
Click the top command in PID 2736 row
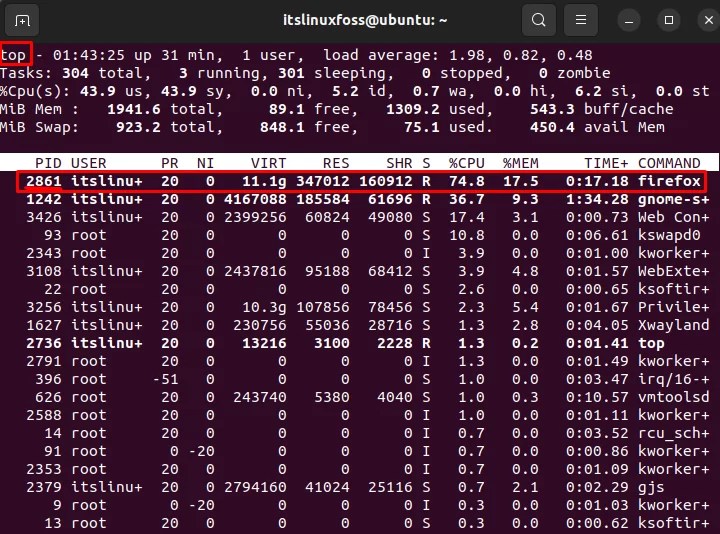click(651, 343)
